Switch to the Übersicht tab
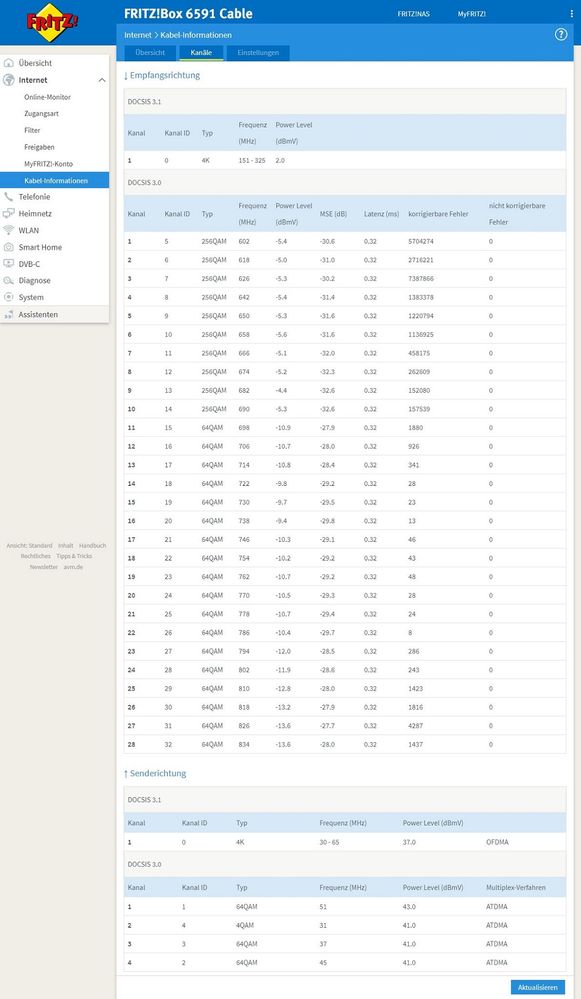This screenshot has width=581, height=999. click(150, 53)
